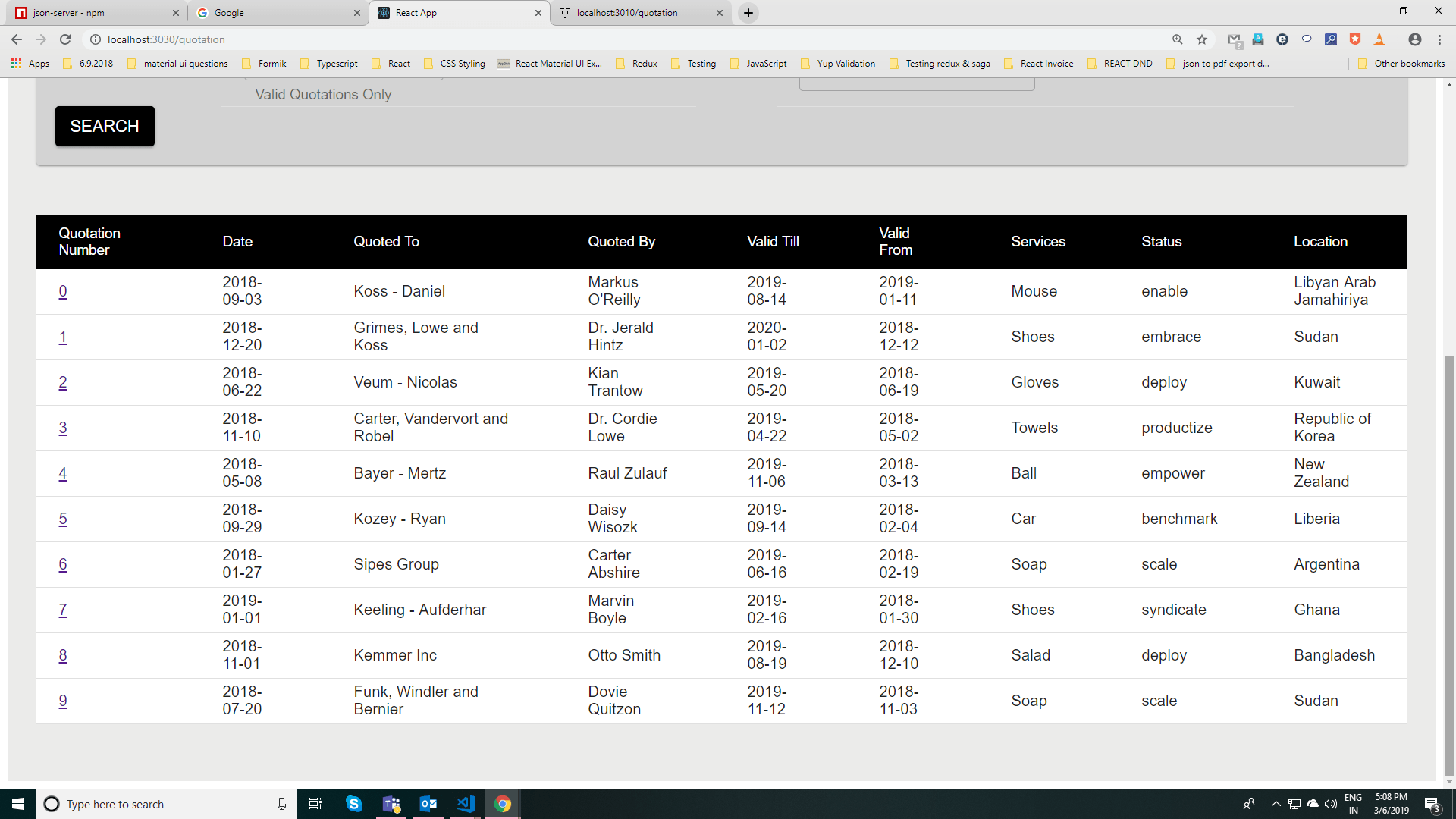Click the Chrome zoom magnifier icon
The width and height of the screenshot is (1456, 819).
pyautogui.click(x=1178, y=39)
